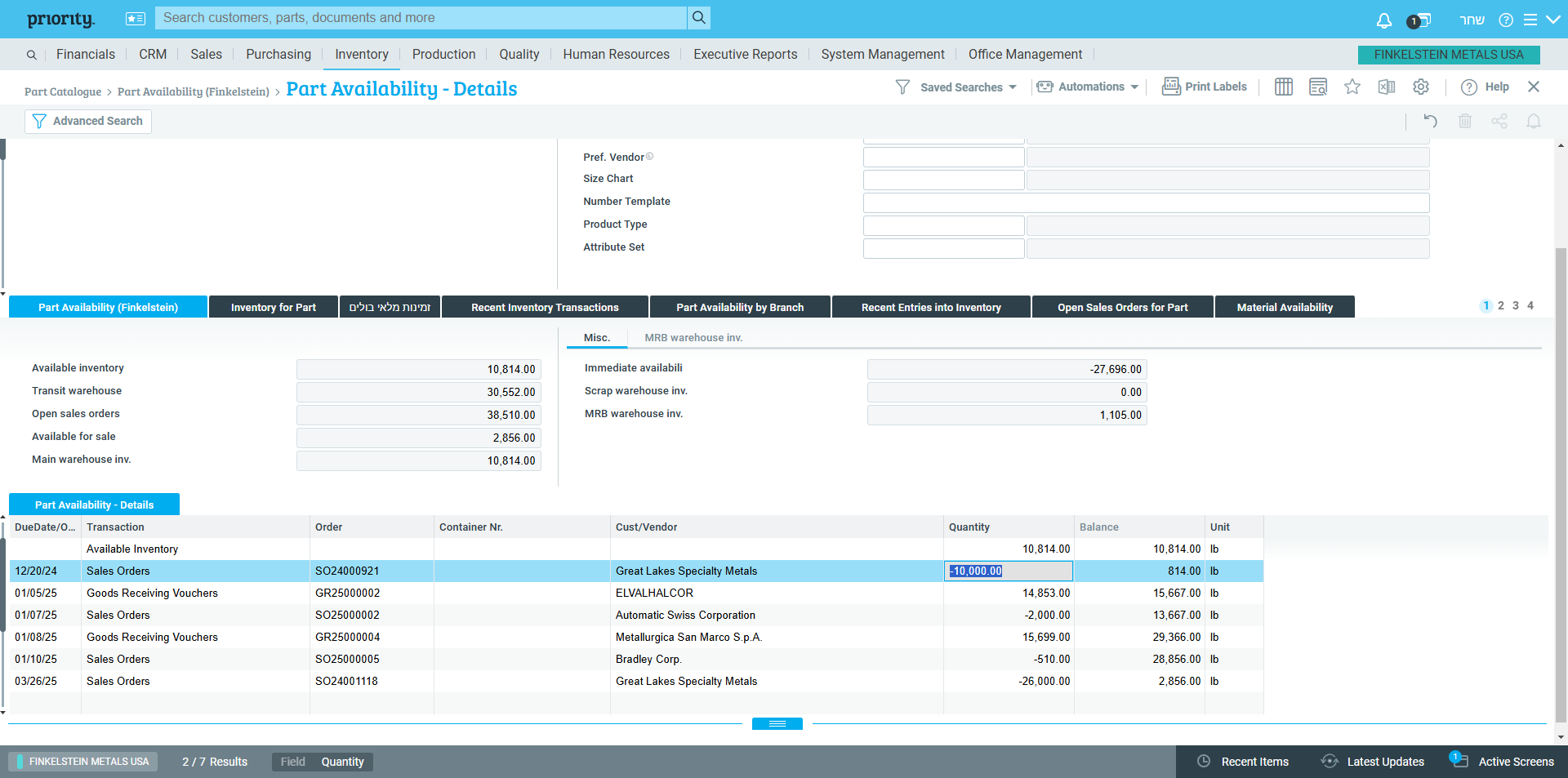Open the customer card icon beside the search box
Image resolution: width=1568 pixels, height=778 pixels.
coord(136,18)
